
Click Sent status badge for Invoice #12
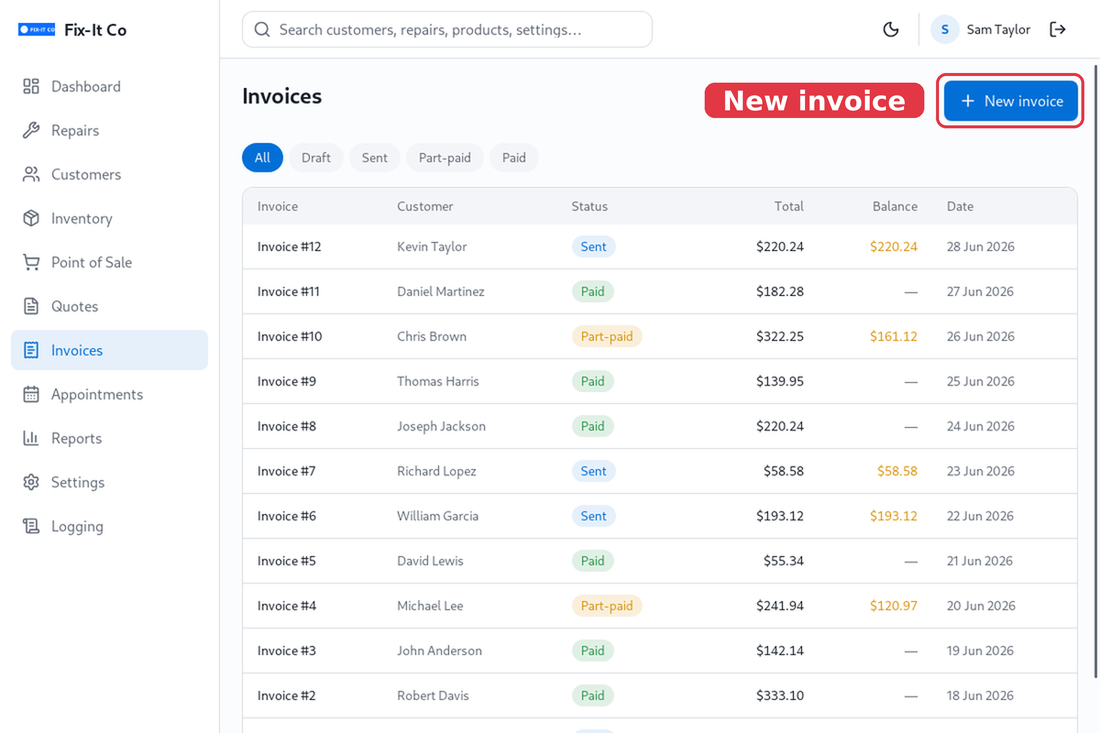coord(593,247)
